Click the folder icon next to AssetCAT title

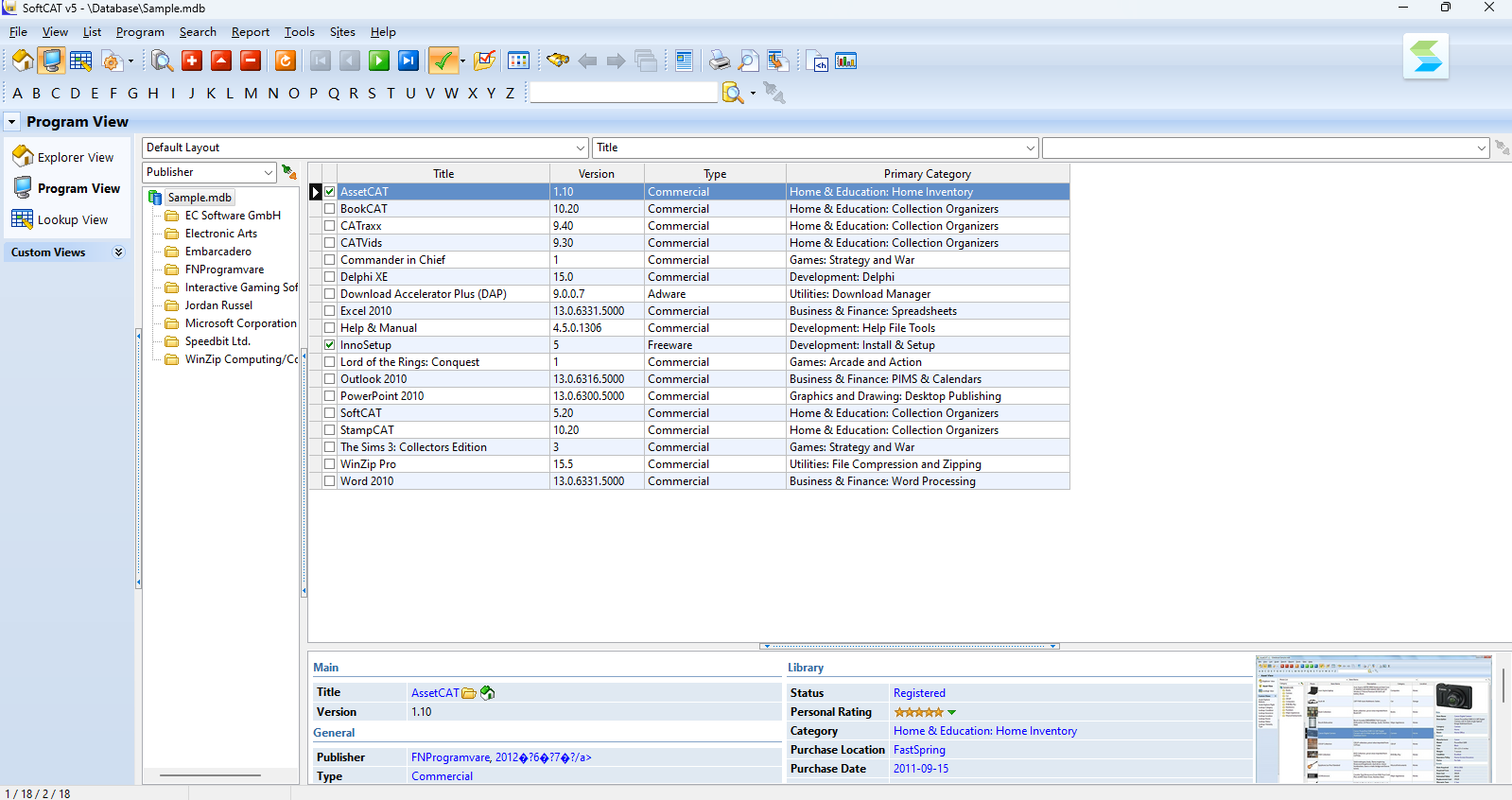click(x=469, y=693)
